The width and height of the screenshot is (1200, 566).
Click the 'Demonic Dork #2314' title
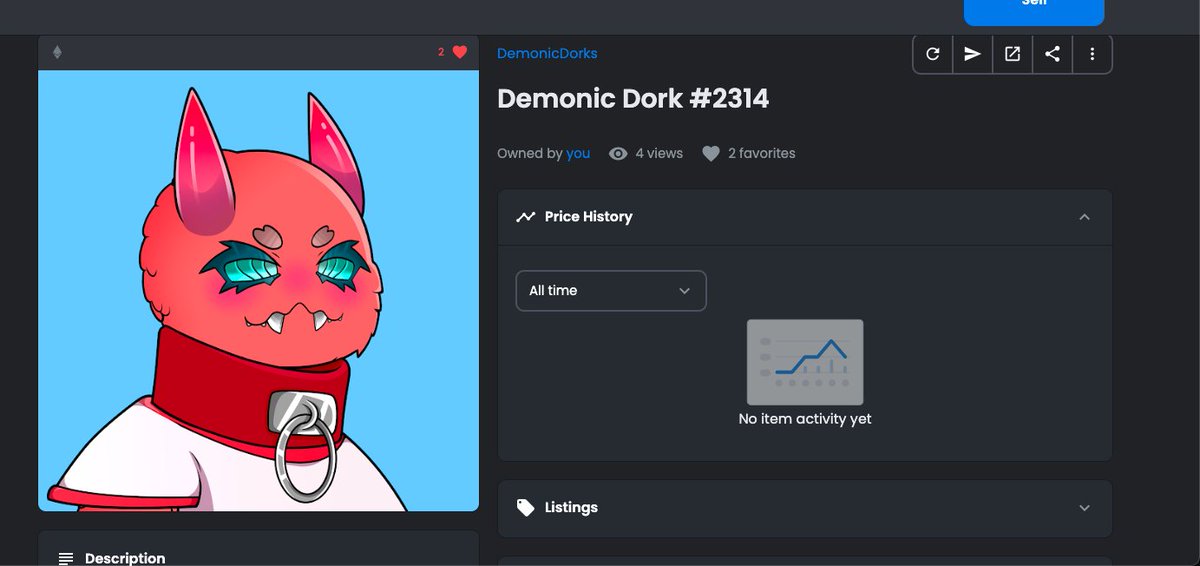coord(633,98)
